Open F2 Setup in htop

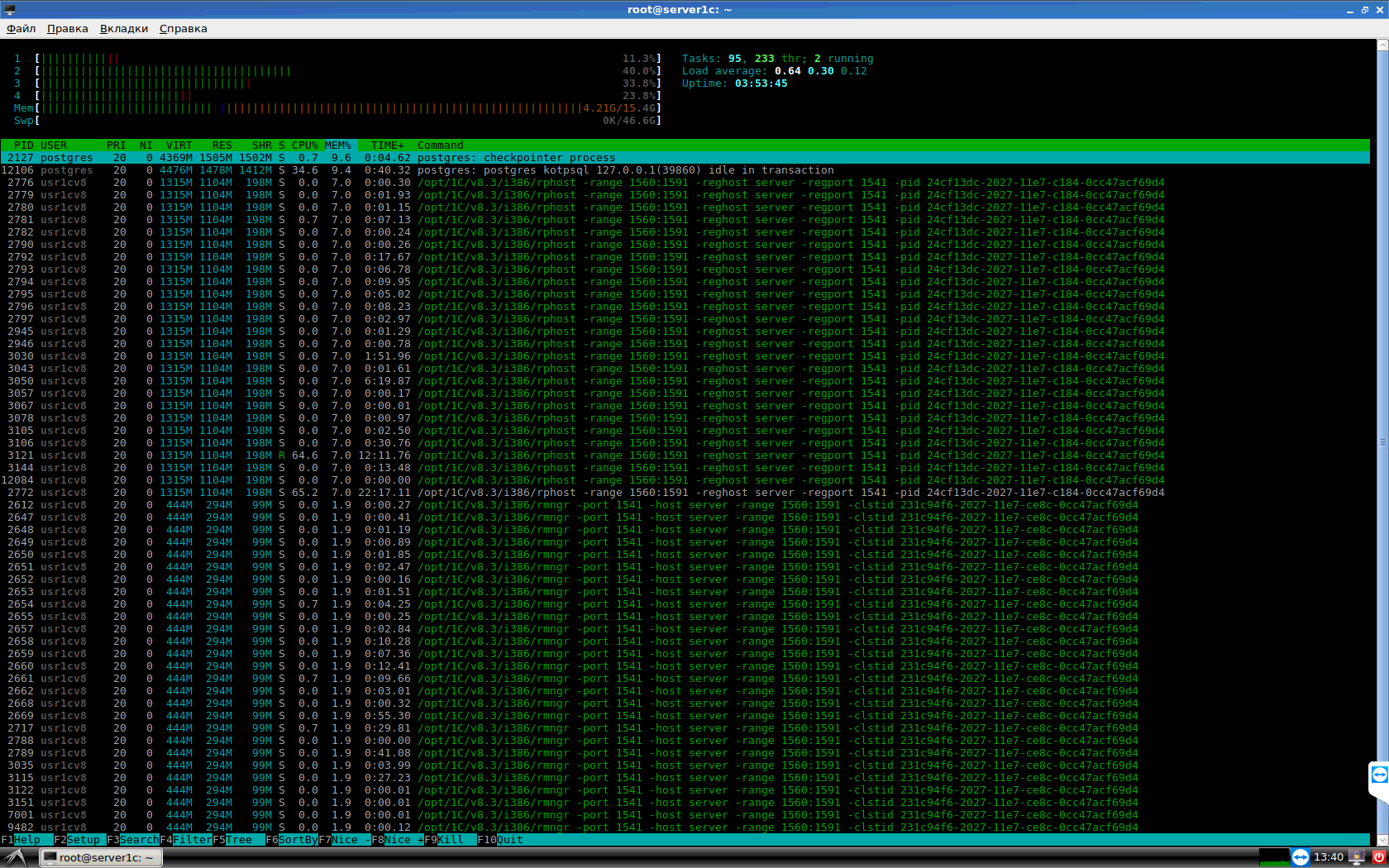(x=79, y=840)
